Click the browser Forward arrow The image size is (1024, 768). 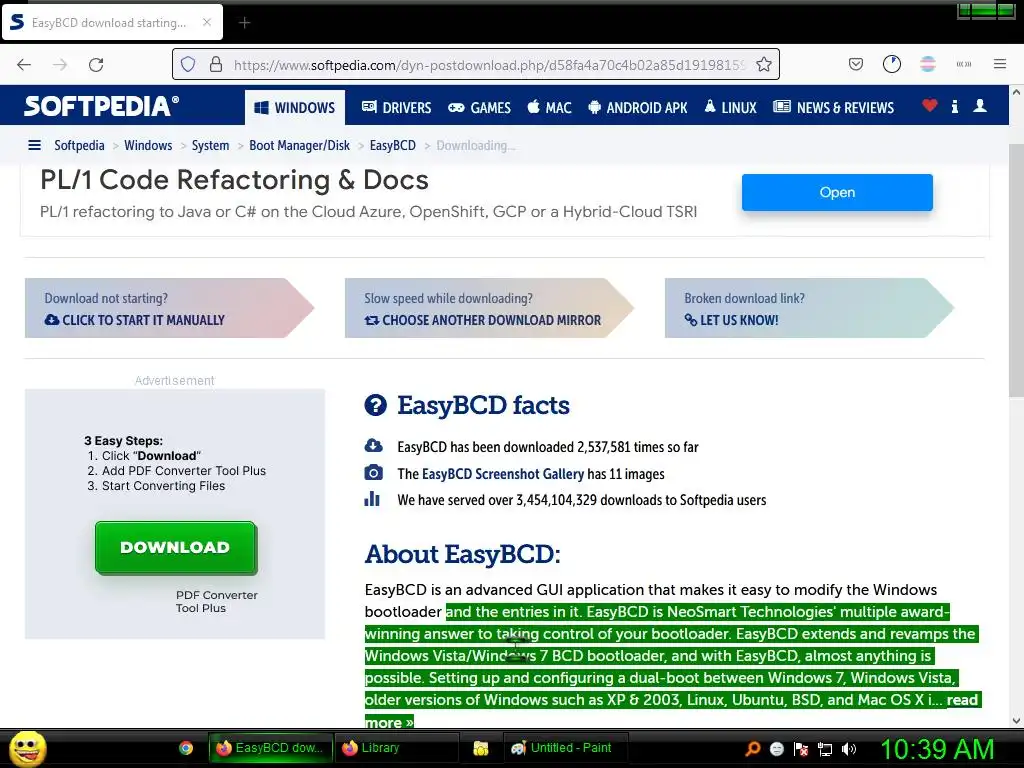tap(60, 65)
